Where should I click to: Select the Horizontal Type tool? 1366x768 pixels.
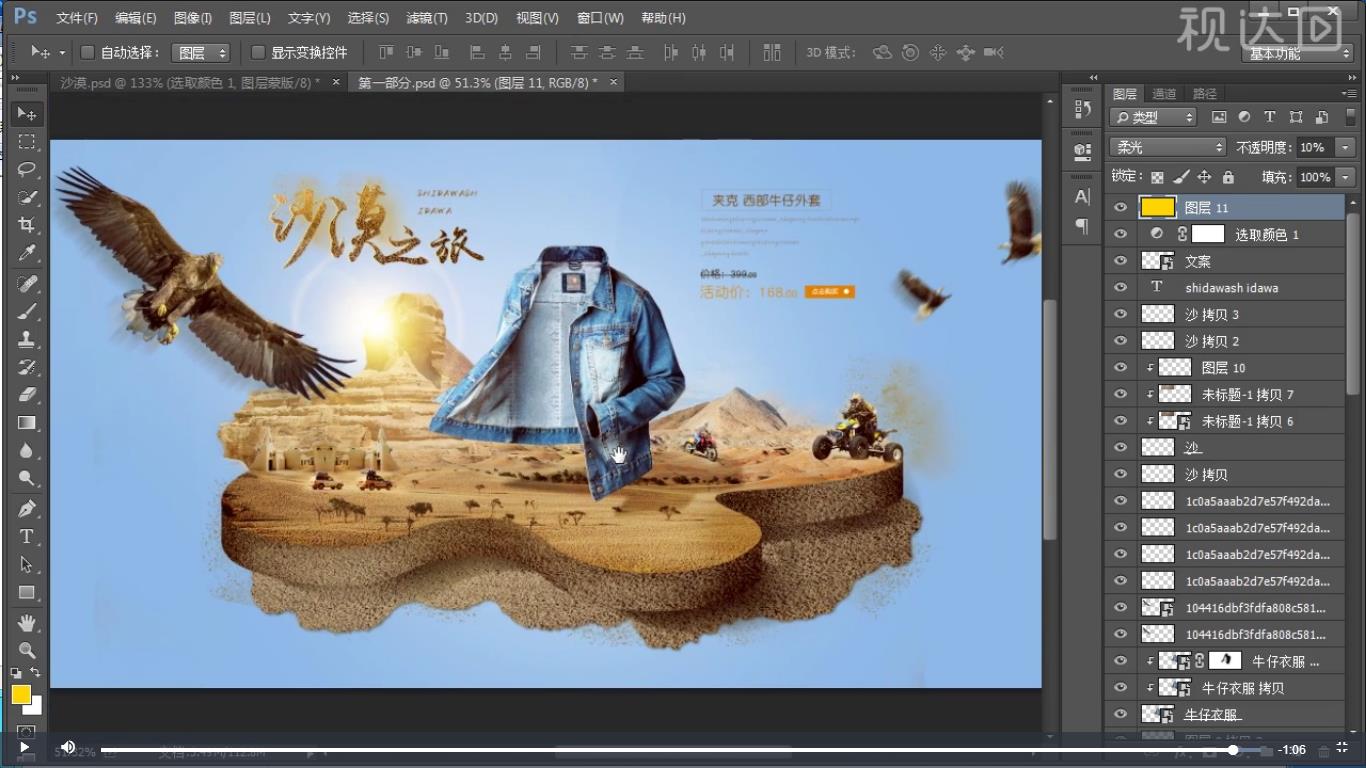tap(27, 536)
